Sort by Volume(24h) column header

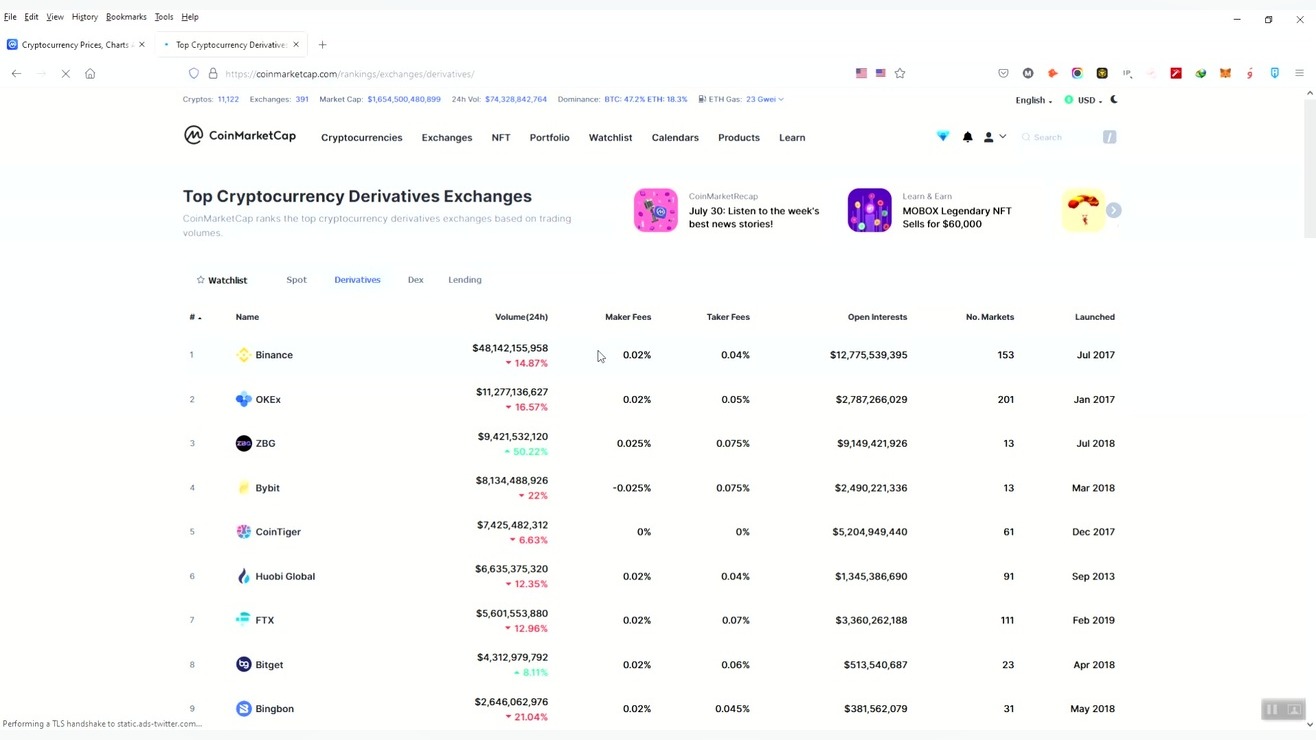(521, 317)
